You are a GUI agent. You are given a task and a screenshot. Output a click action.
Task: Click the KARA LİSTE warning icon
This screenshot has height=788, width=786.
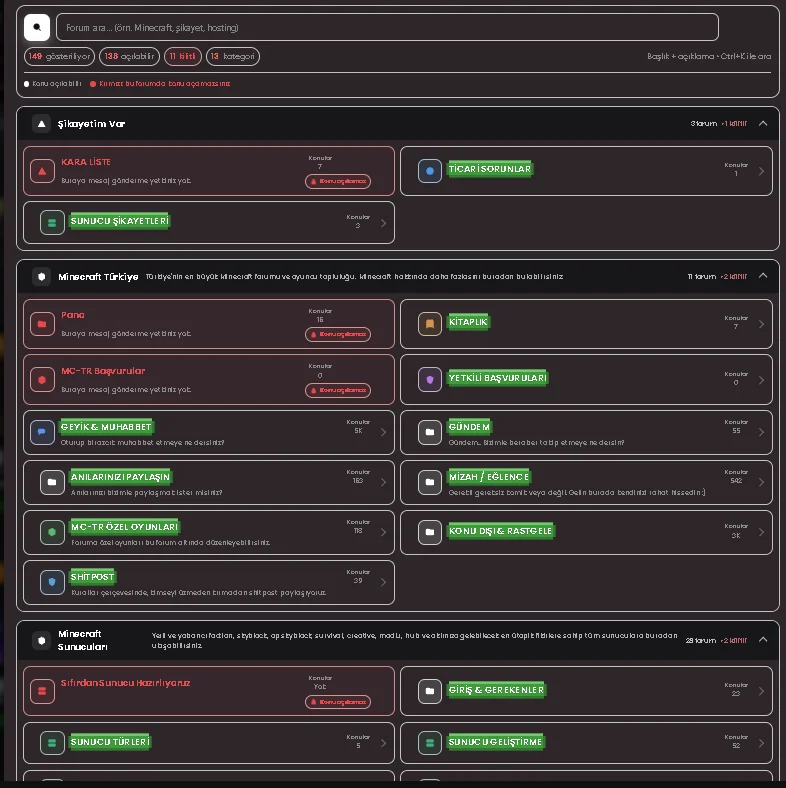pyautogui.click(x=42, y=171)
